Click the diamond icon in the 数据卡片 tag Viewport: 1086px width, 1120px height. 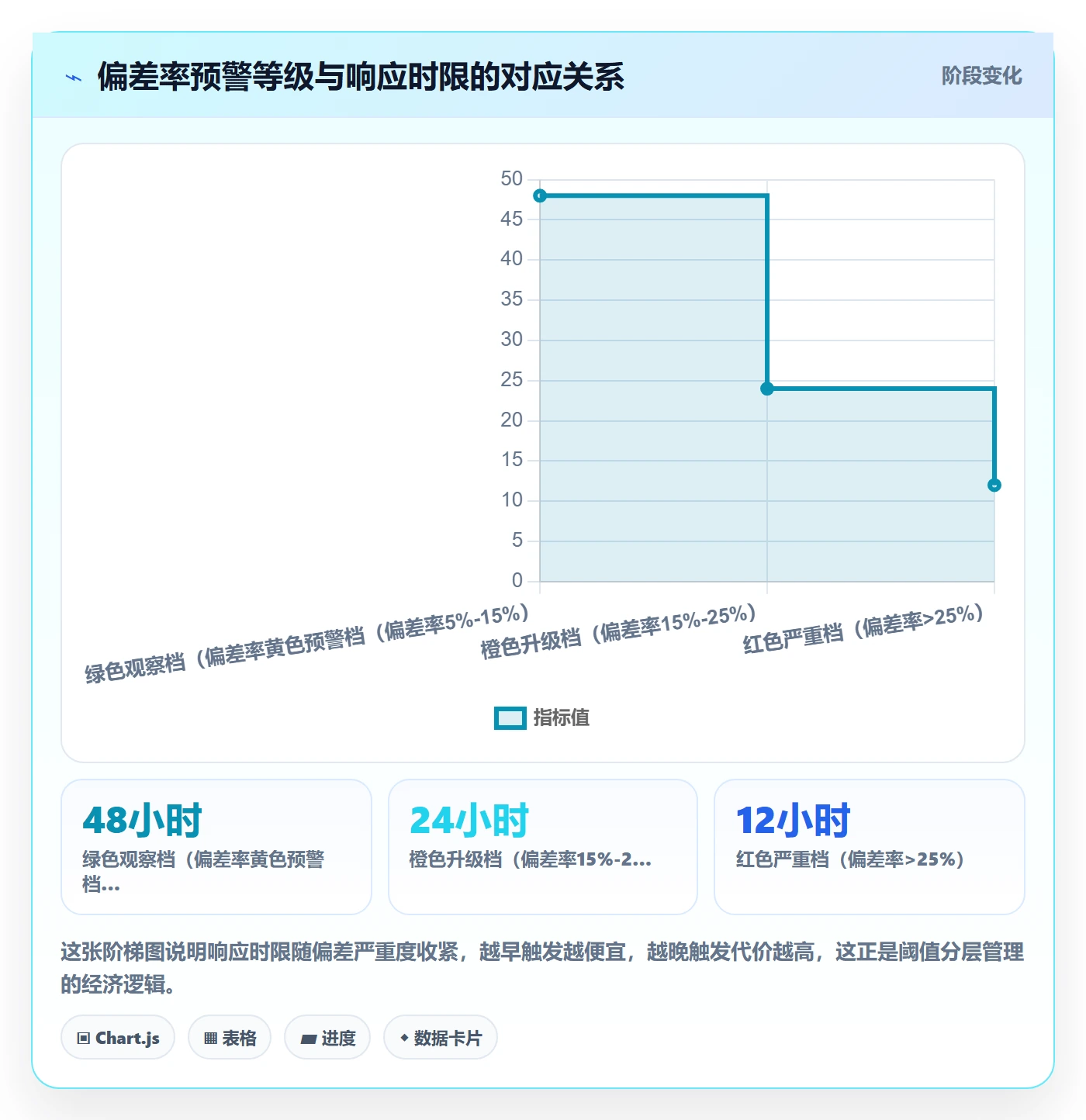[x=404, y=1038]
